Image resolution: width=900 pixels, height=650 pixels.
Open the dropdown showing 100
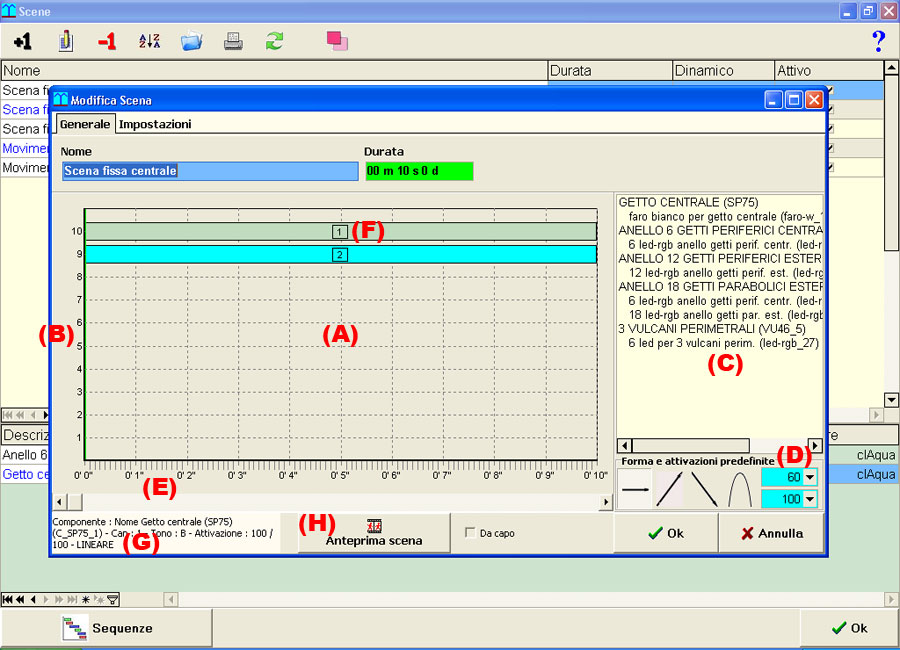pyautogui.click(x=810, y=499)
